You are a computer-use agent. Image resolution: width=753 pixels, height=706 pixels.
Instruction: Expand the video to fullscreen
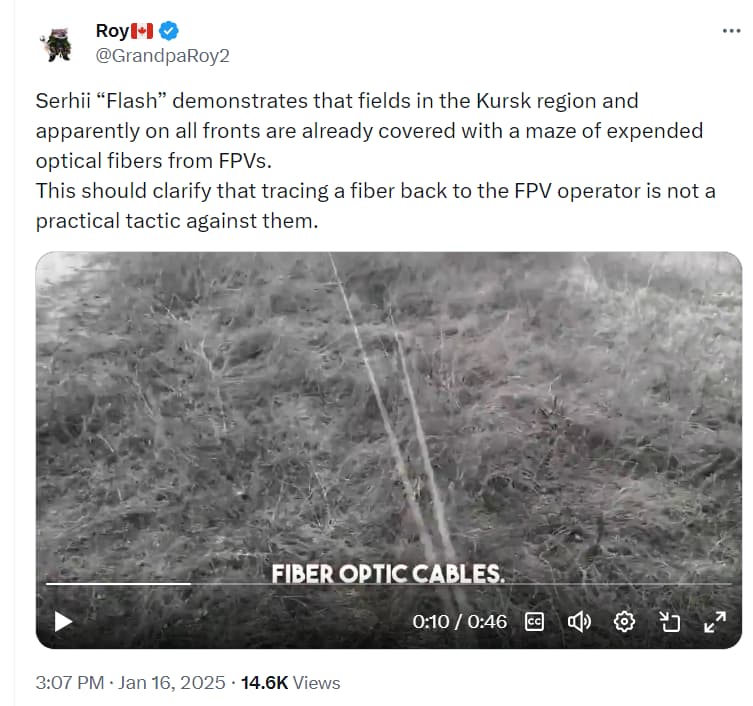click(x=715, y=622)
